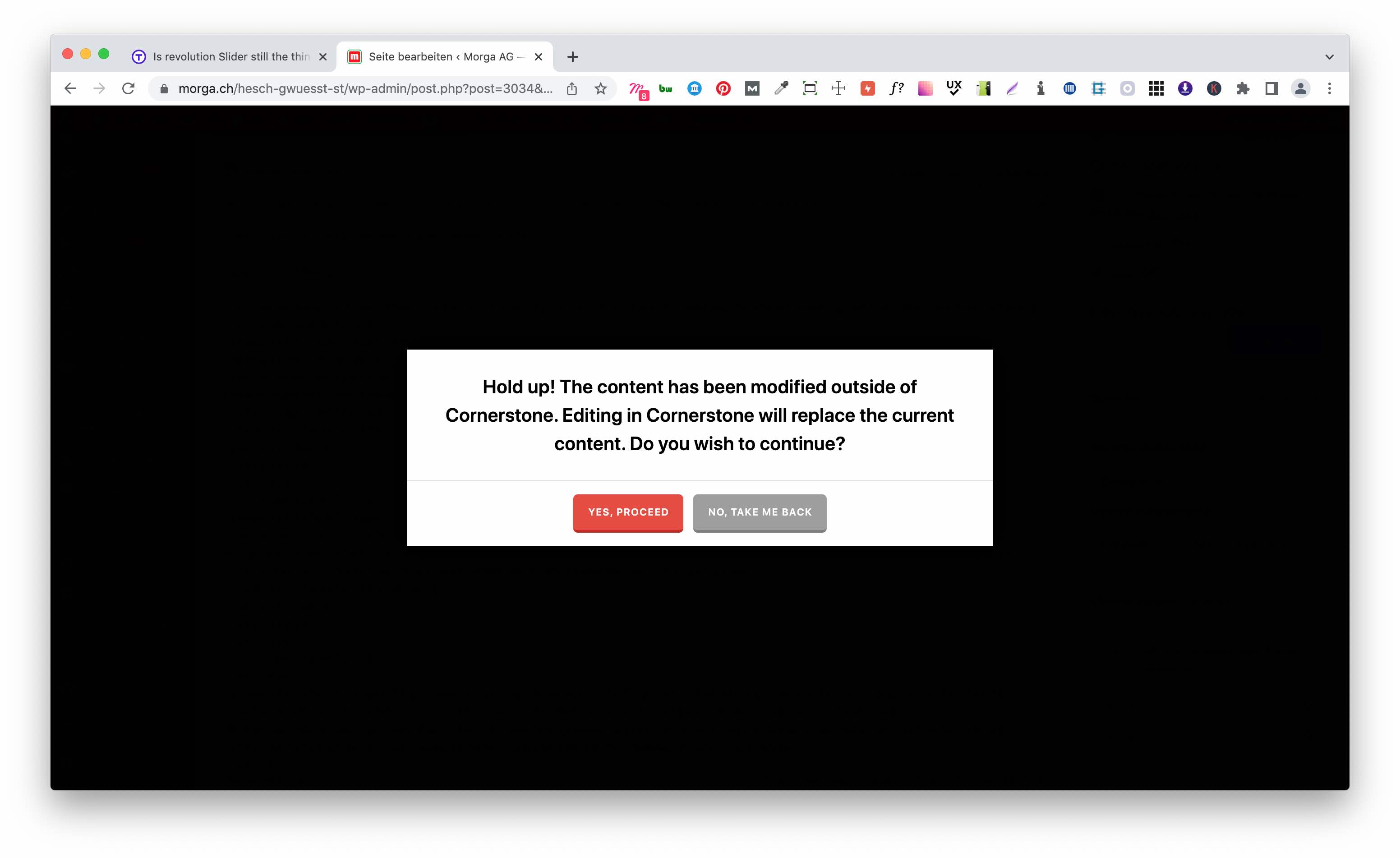The height and width of the screenshot is (857, 1400).
Task: Click the Pinterest extension icon
Action: coord(723,89)
